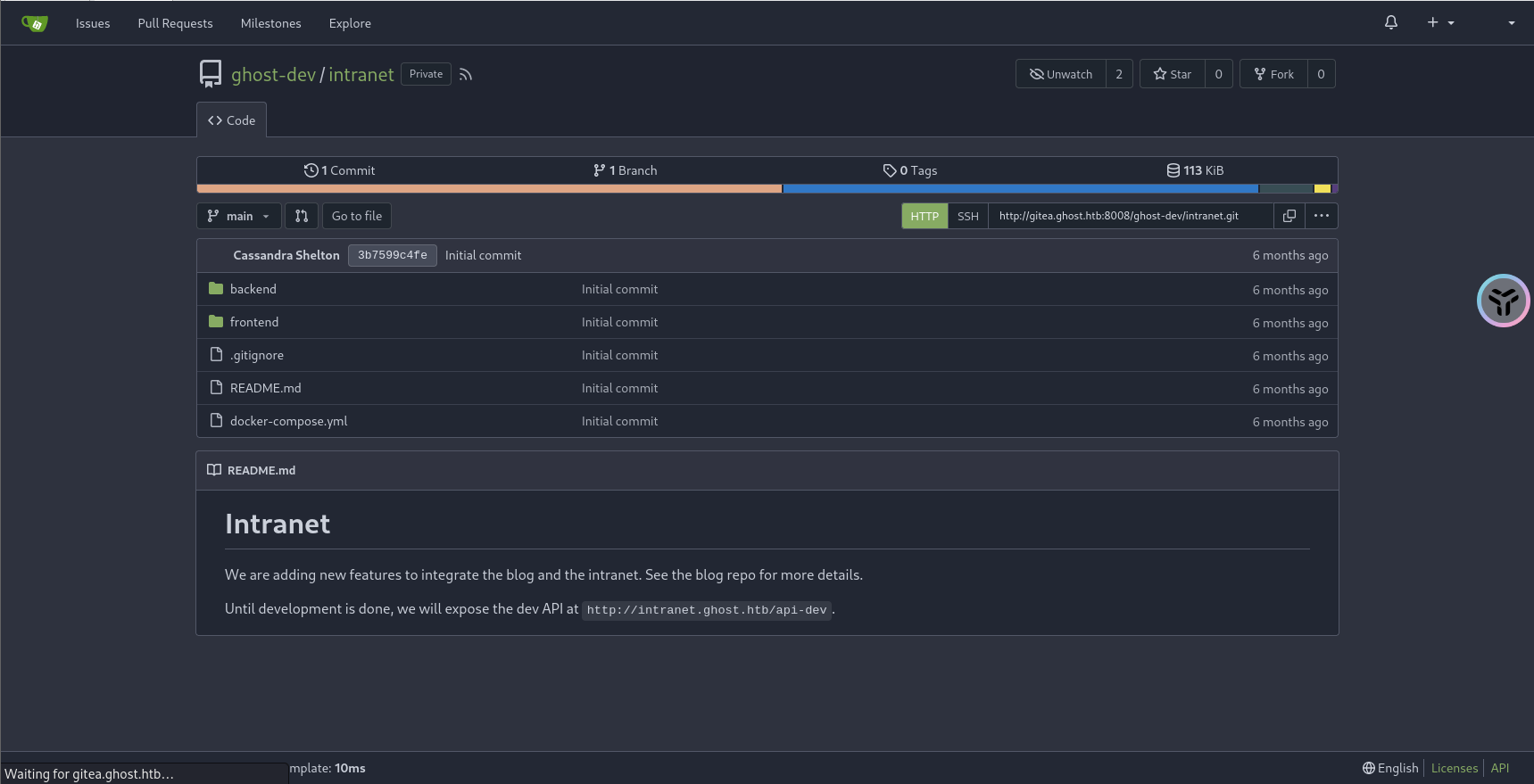The height and width of the screenshot is (784, 1534).
Task: Open the backend folder
Action: (x=253, y=289)
